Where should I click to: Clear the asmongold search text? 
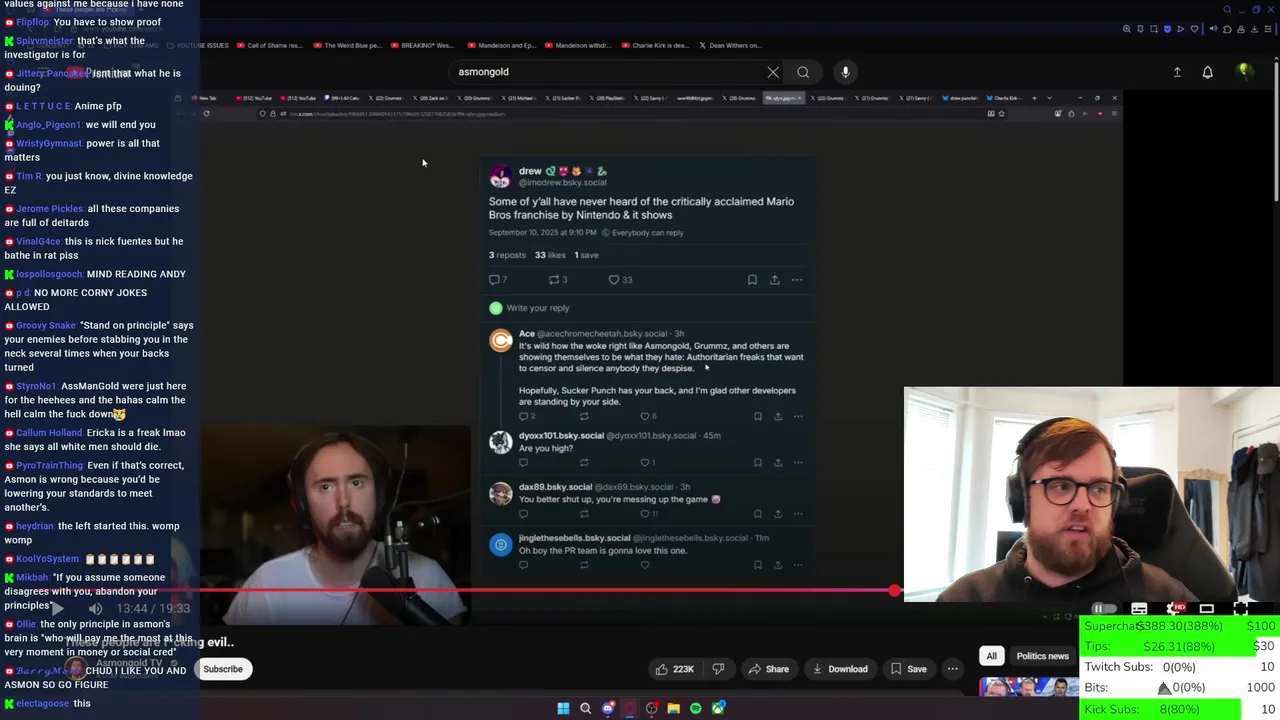tap(773, 72)
